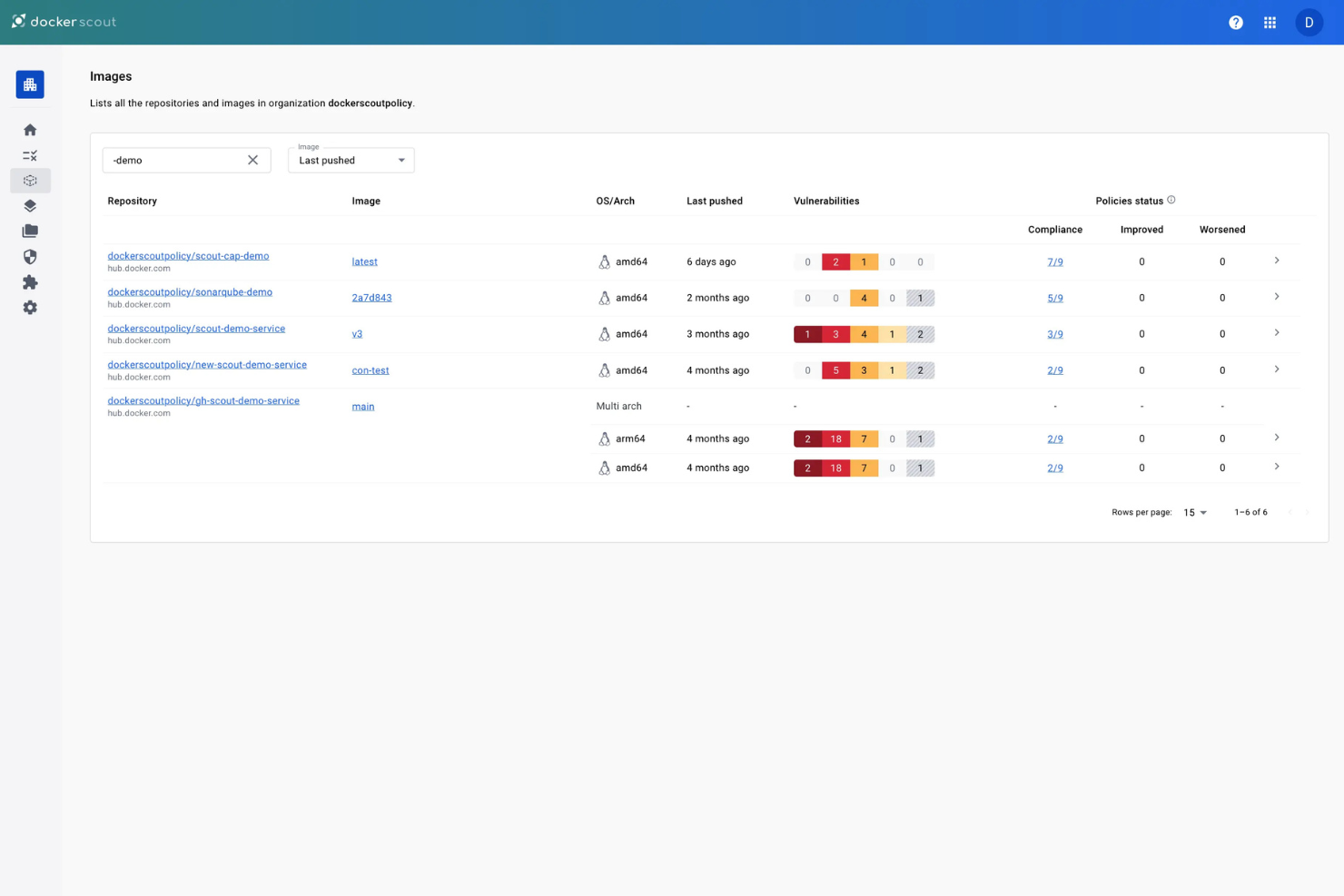Open the 7/9 compliance link for scout-cap-demo
Image resolution: width=1344 pixels, height=896 pixels.
point(1055,261)
